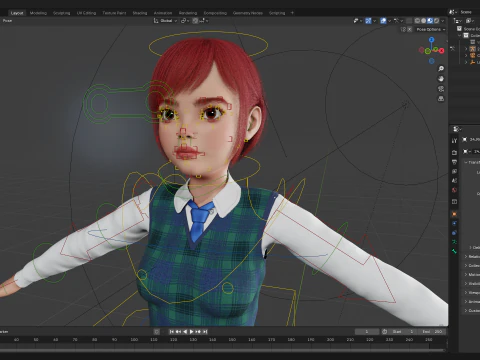This screenshot has width=480, height=360.
Task: Open the Rendering workspace tab
Action: pyautogui.click(x=188, y=13)
